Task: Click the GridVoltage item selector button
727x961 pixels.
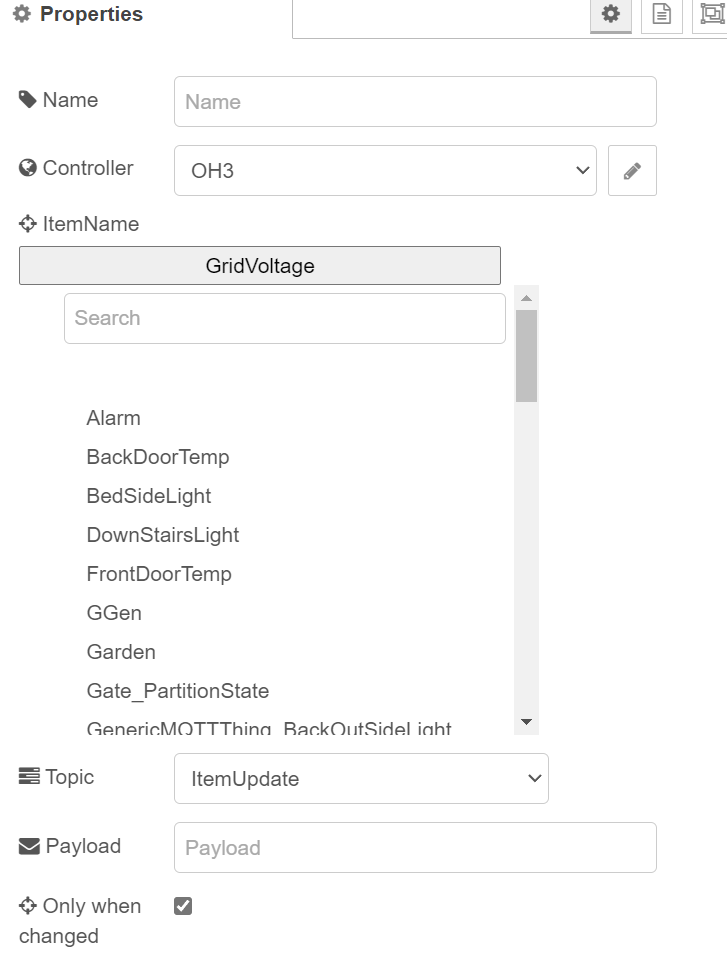Action: coord(260,266)
